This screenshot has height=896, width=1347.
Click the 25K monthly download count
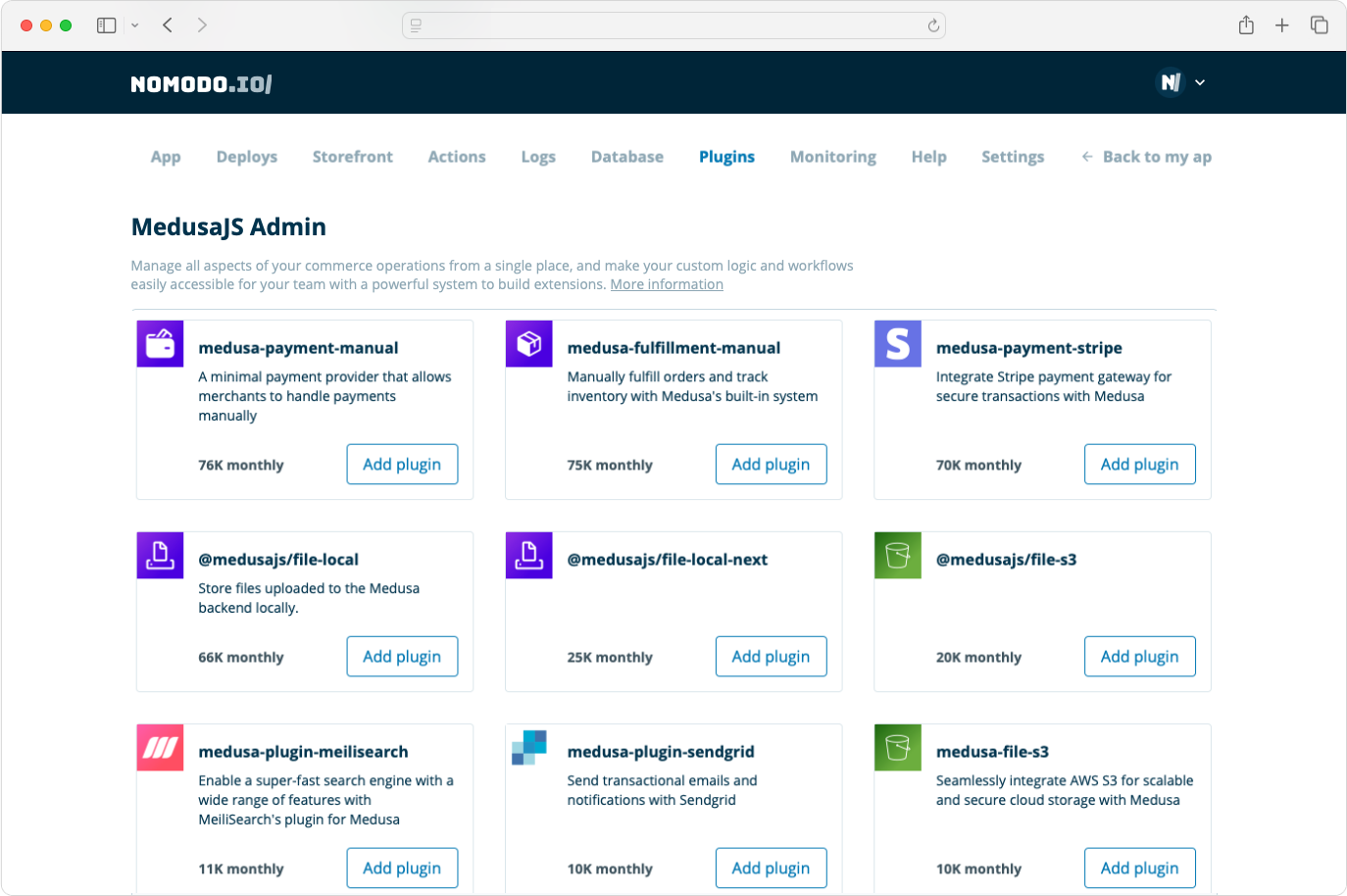[610, 658]
